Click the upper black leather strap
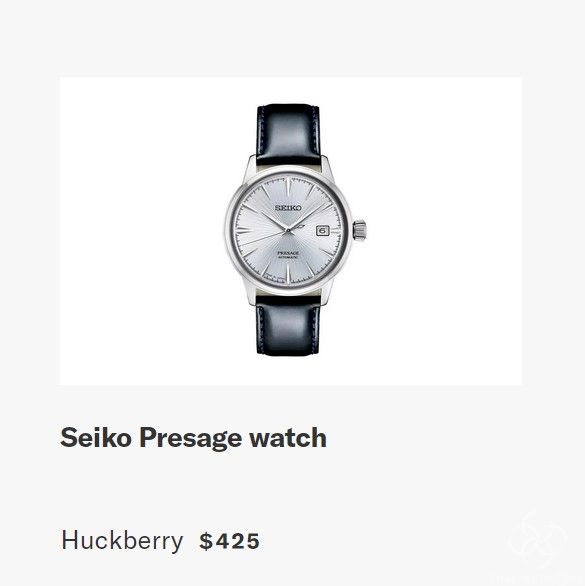 point(288,135)
